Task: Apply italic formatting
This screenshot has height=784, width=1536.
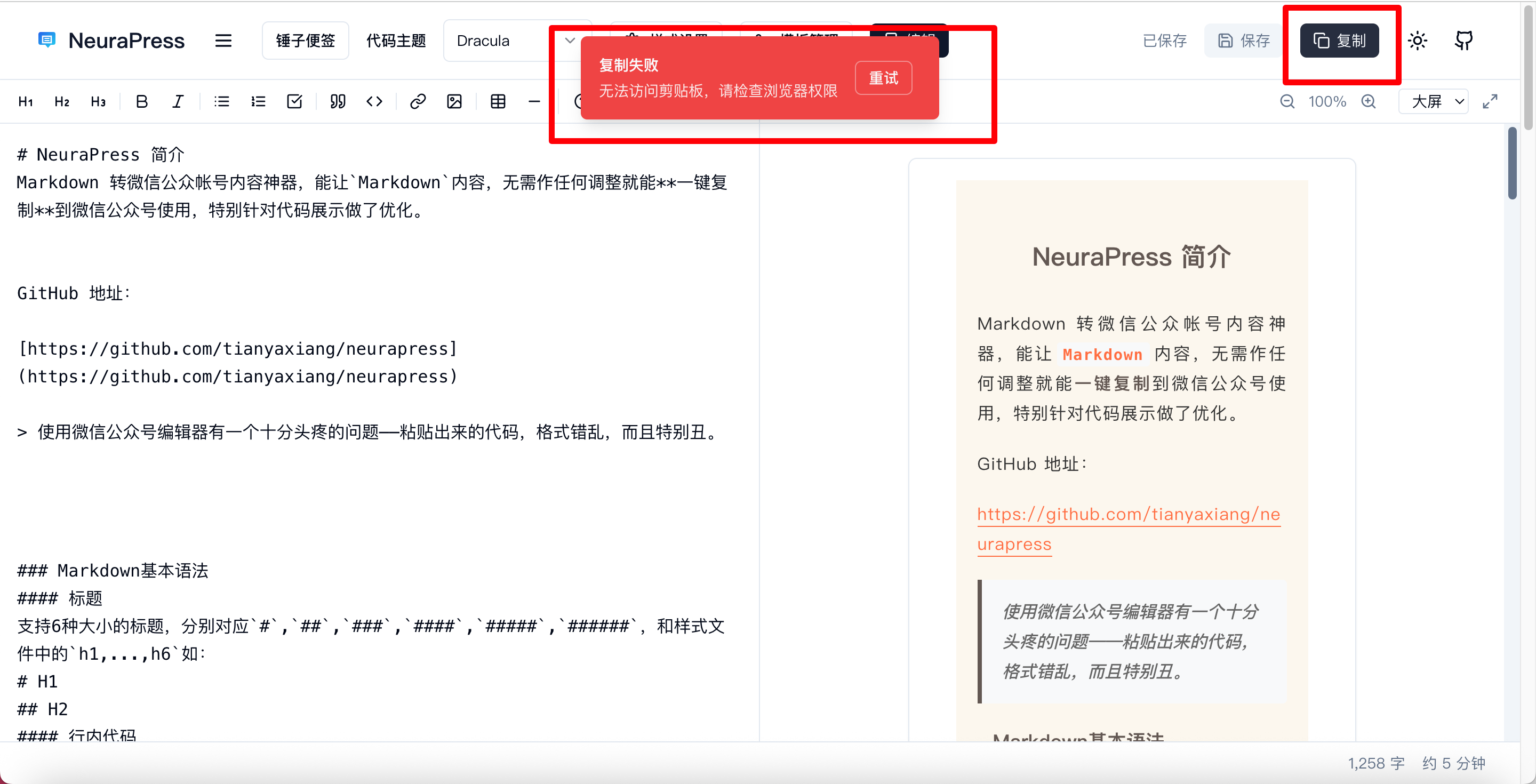Action: tap(178, 101)
